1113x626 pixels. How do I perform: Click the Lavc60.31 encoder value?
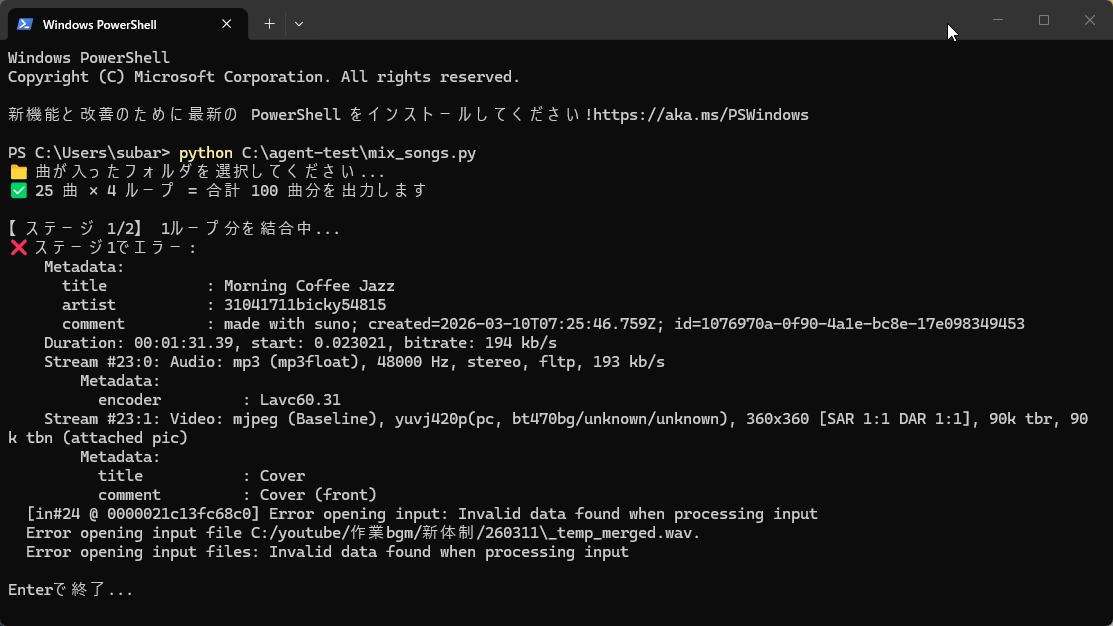point(300,400)
